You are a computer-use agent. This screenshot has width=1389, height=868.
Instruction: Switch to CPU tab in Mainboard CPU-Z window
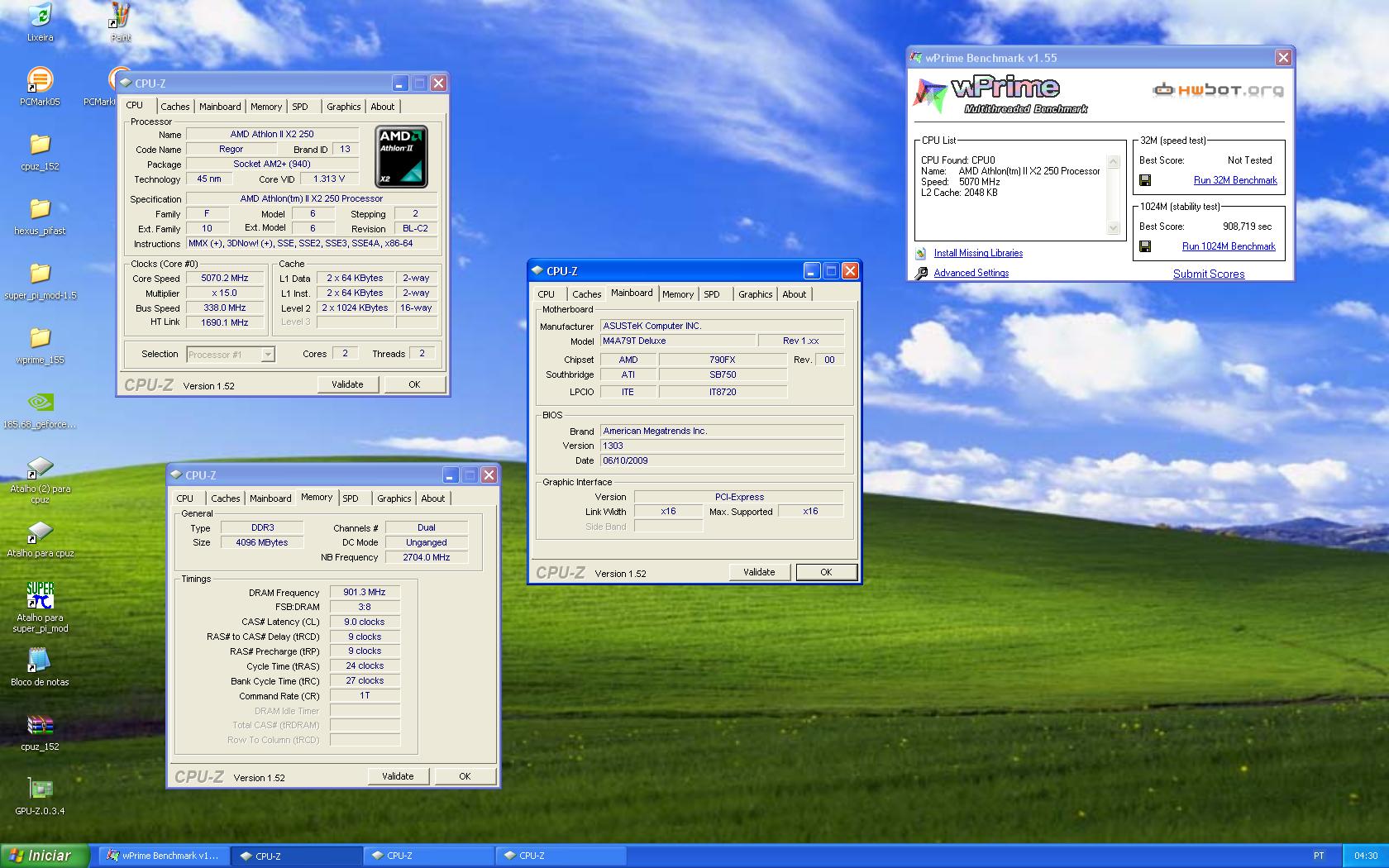(x=547, y=294)
